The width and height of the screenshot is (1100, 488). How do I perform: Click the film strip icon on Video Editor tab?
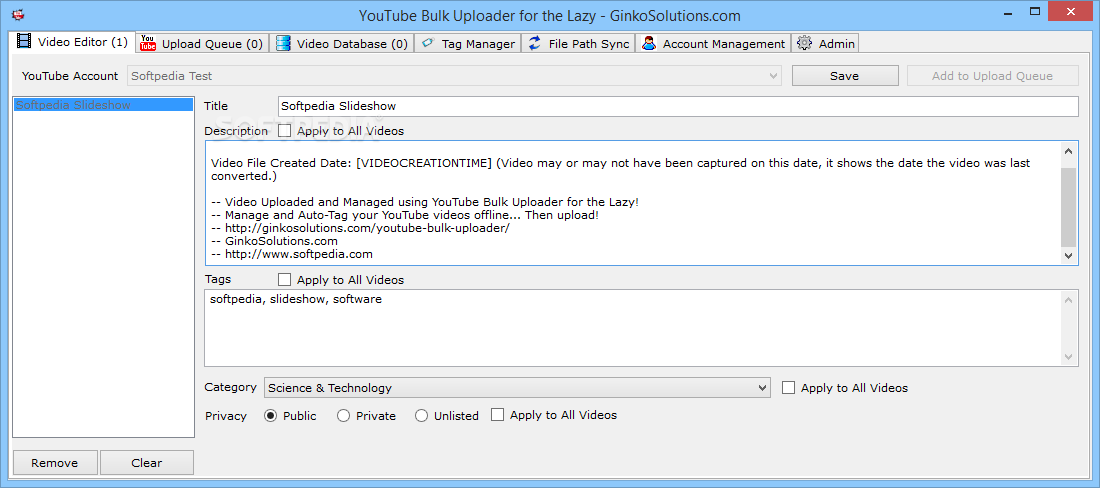24,41
